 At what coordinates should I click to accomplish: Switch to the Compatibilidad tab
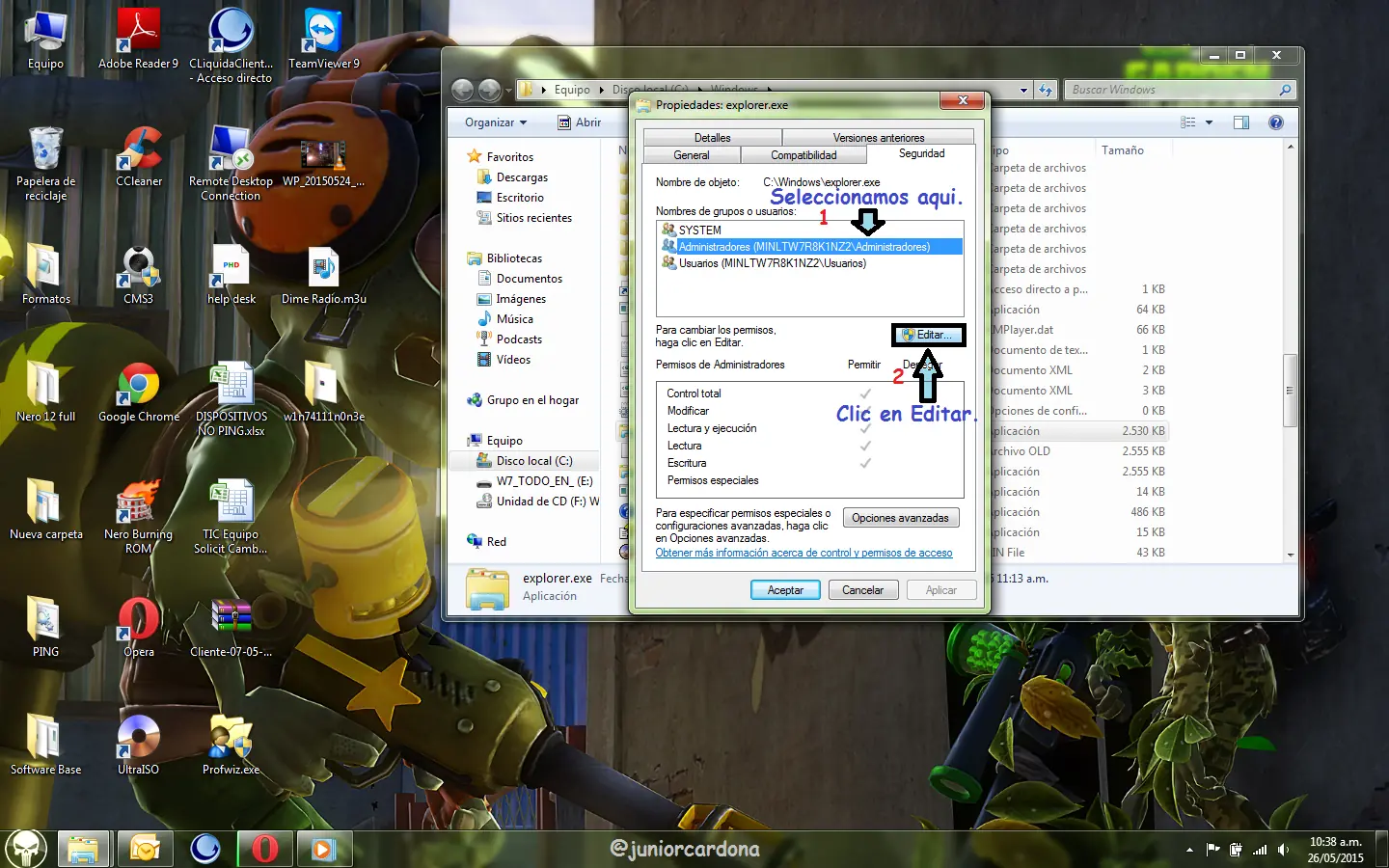pos(803,155)
